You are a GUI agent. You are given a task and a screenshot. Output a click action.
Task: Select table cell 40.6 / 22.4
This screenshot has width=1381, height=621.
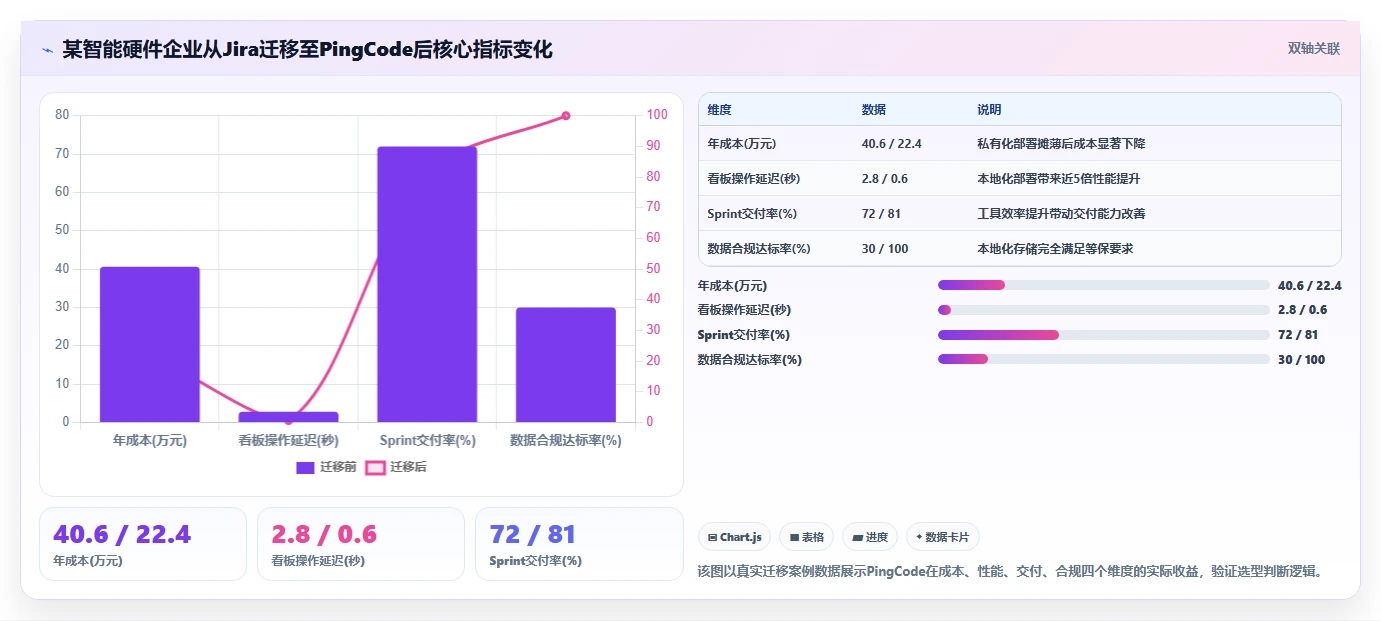[x=891, y=144]
